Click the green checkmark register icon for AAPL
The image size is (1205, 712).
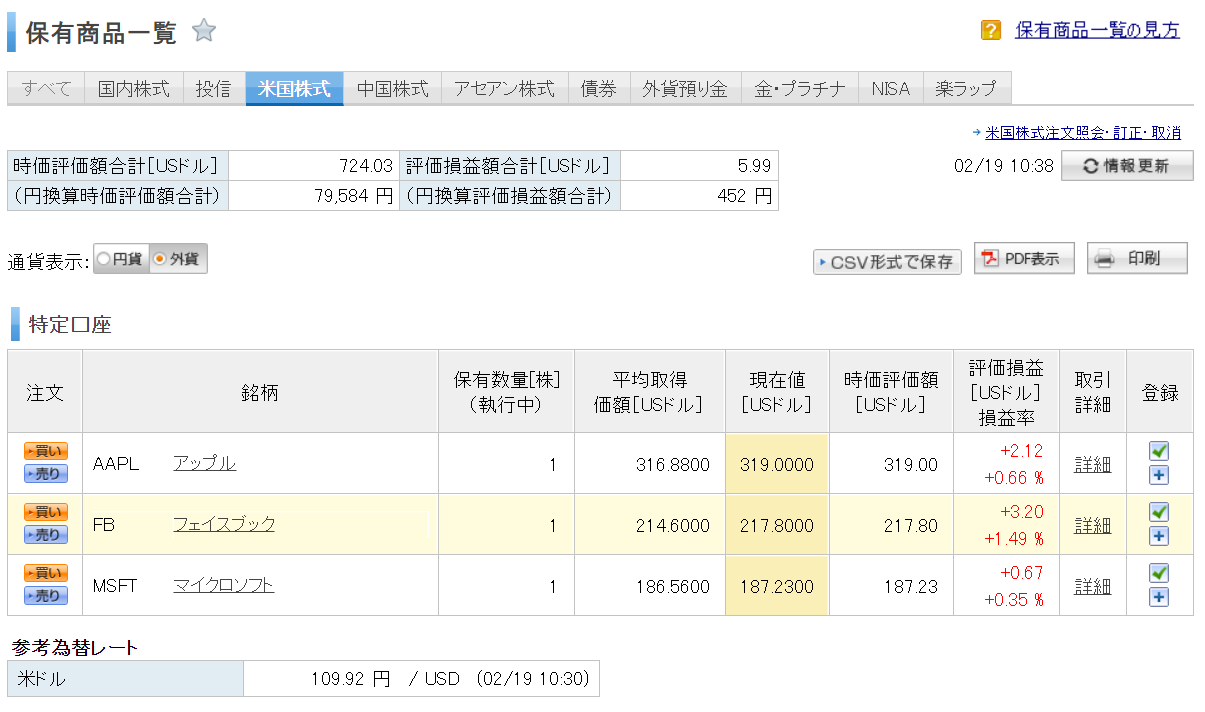pos(1159,451)
